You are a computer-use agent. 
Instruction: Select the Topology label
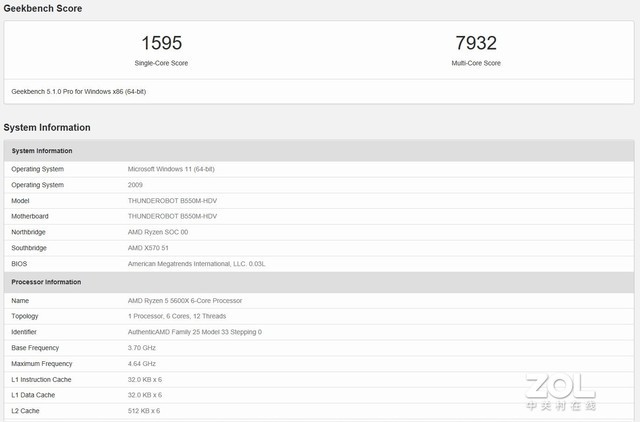click(25, 316)
